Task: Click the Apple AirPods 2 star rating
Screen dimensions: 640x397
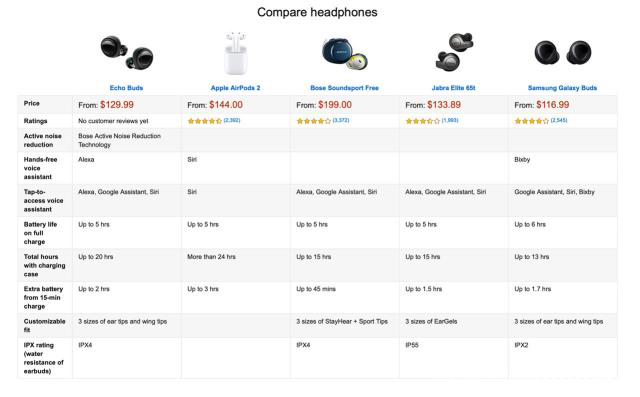Action: (204, 121)
